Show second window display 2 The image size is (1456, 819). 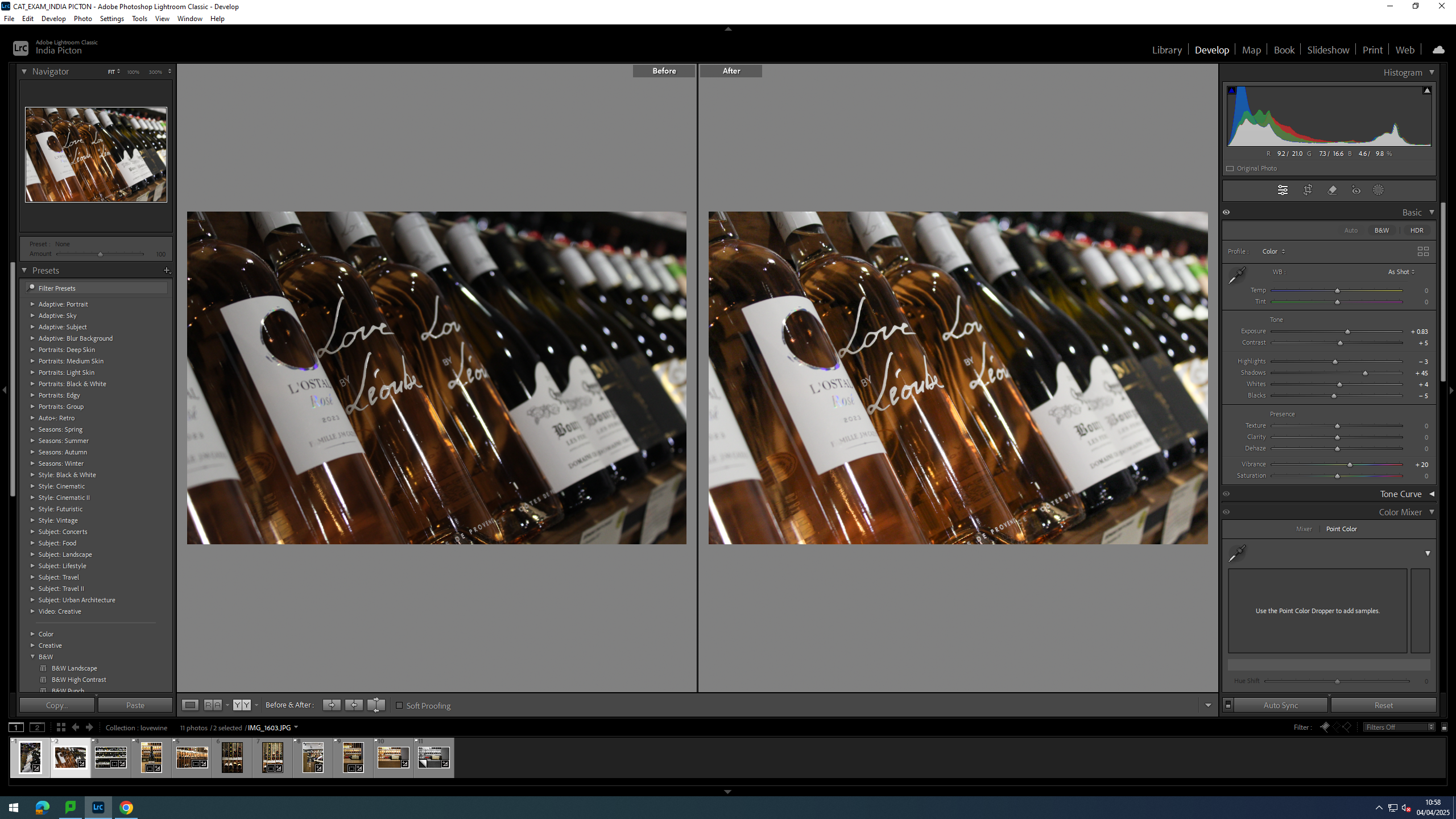[37, 727]
